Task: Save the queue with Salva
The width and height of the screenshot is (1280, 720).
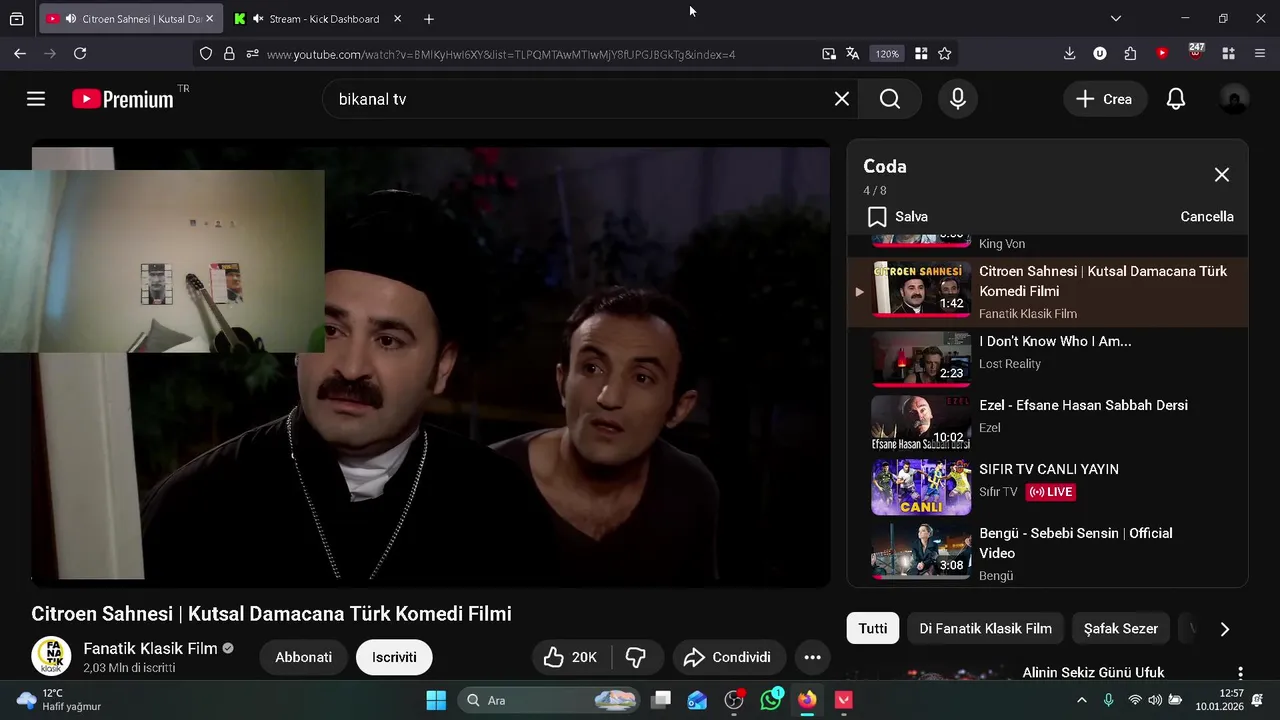Action: [898, 216]
